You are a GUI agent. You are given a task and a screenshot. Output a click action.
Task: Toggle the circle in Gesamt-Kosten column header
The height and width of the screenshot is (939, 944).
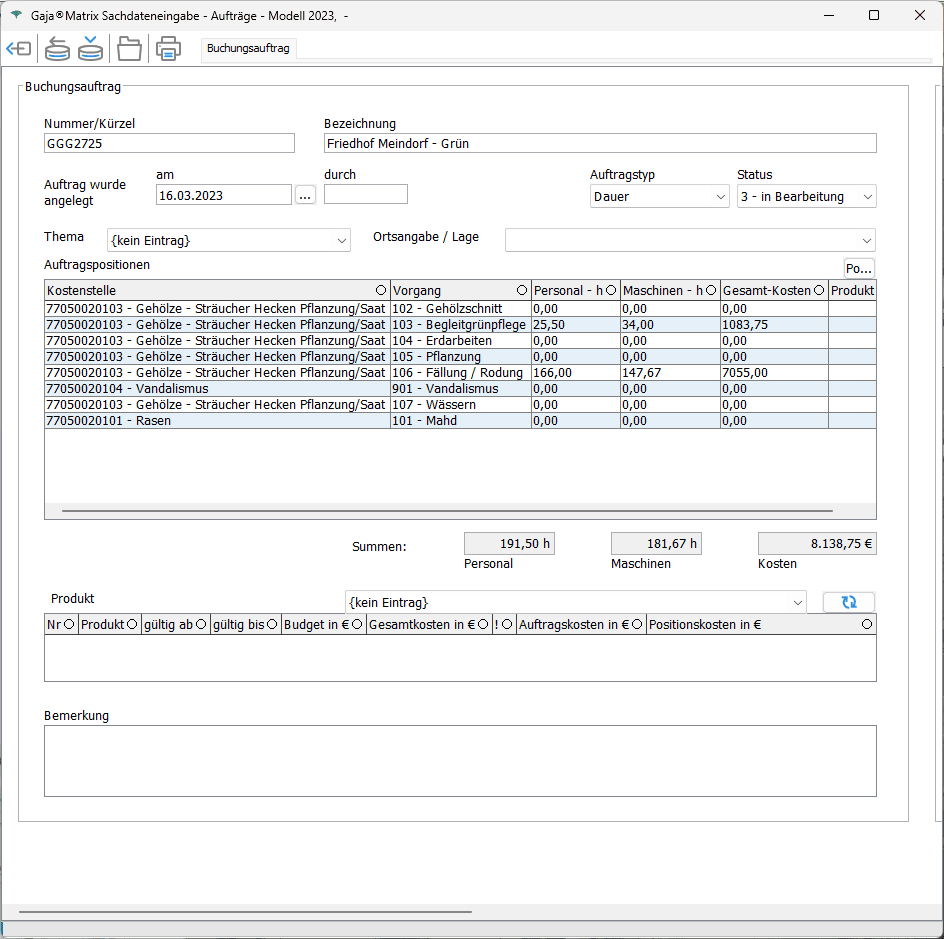(x=819, y=291)
